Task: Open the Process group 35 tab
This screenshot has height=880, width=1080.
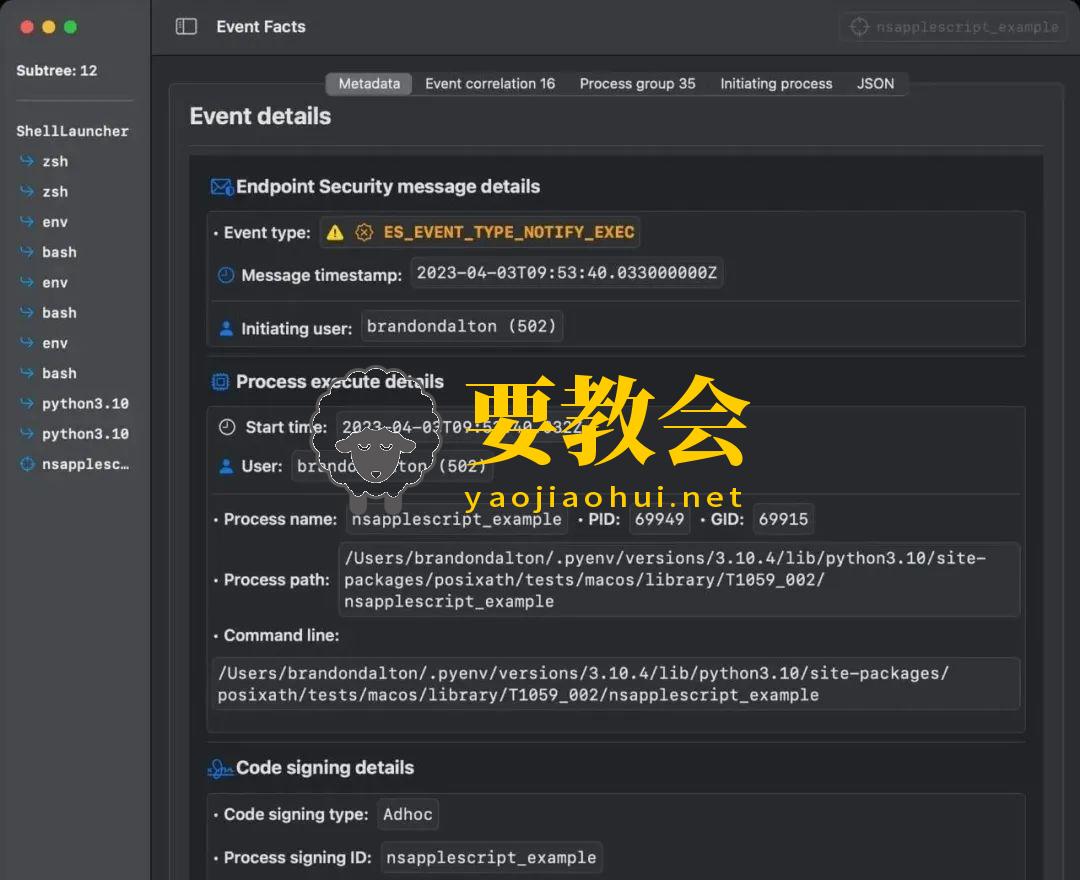Action: pos(637,84)
